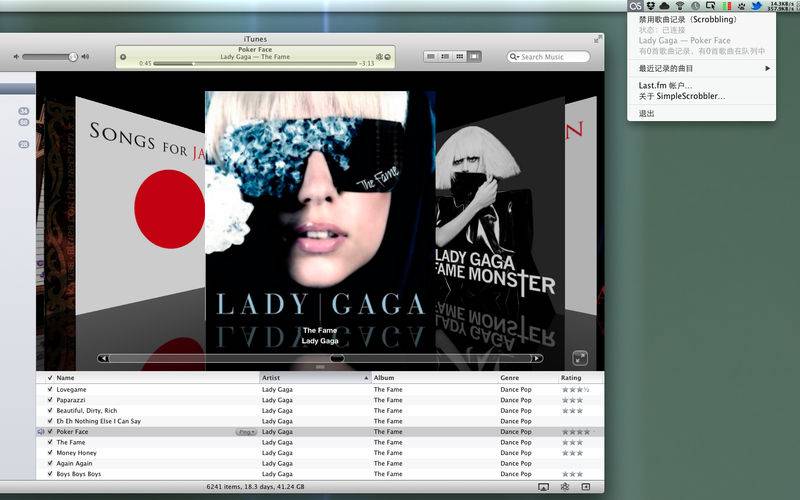Uncheck the Lovegame song checkbox

(50, 389)
